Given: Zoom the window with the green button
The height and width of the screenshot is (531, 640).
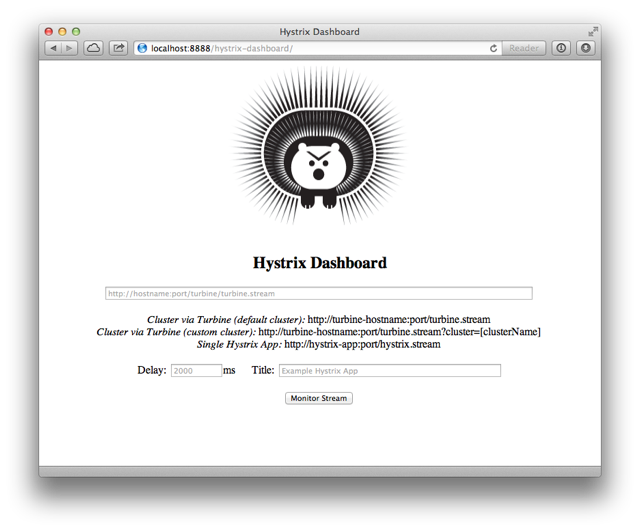Looking at the screenshot, I should [76, 31].
